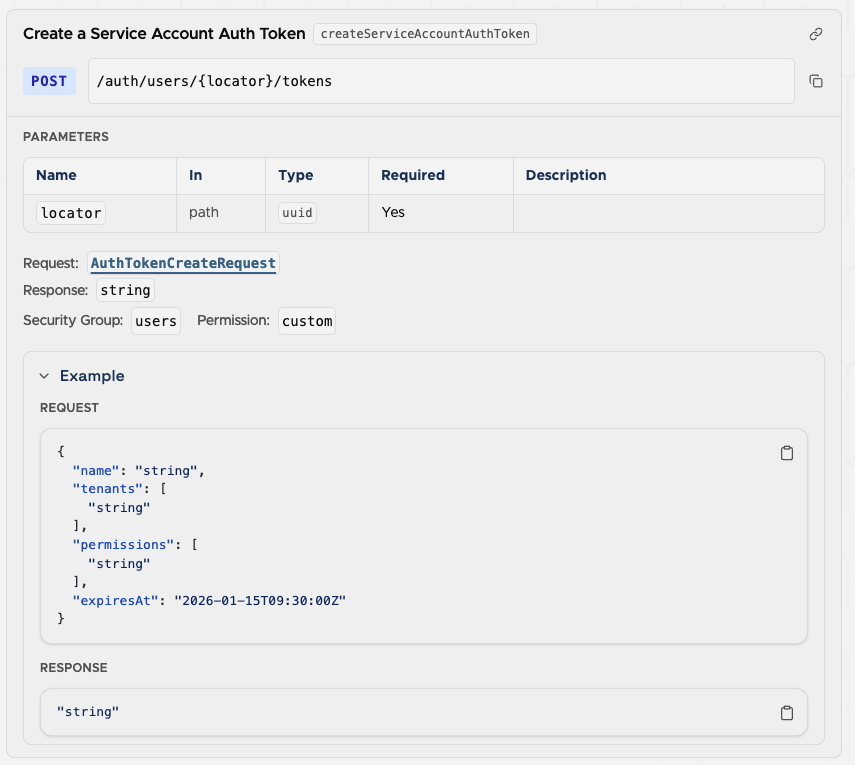Copy the permalink via the link icon
Screen dimensions: 855x765
tap(815, 34)
